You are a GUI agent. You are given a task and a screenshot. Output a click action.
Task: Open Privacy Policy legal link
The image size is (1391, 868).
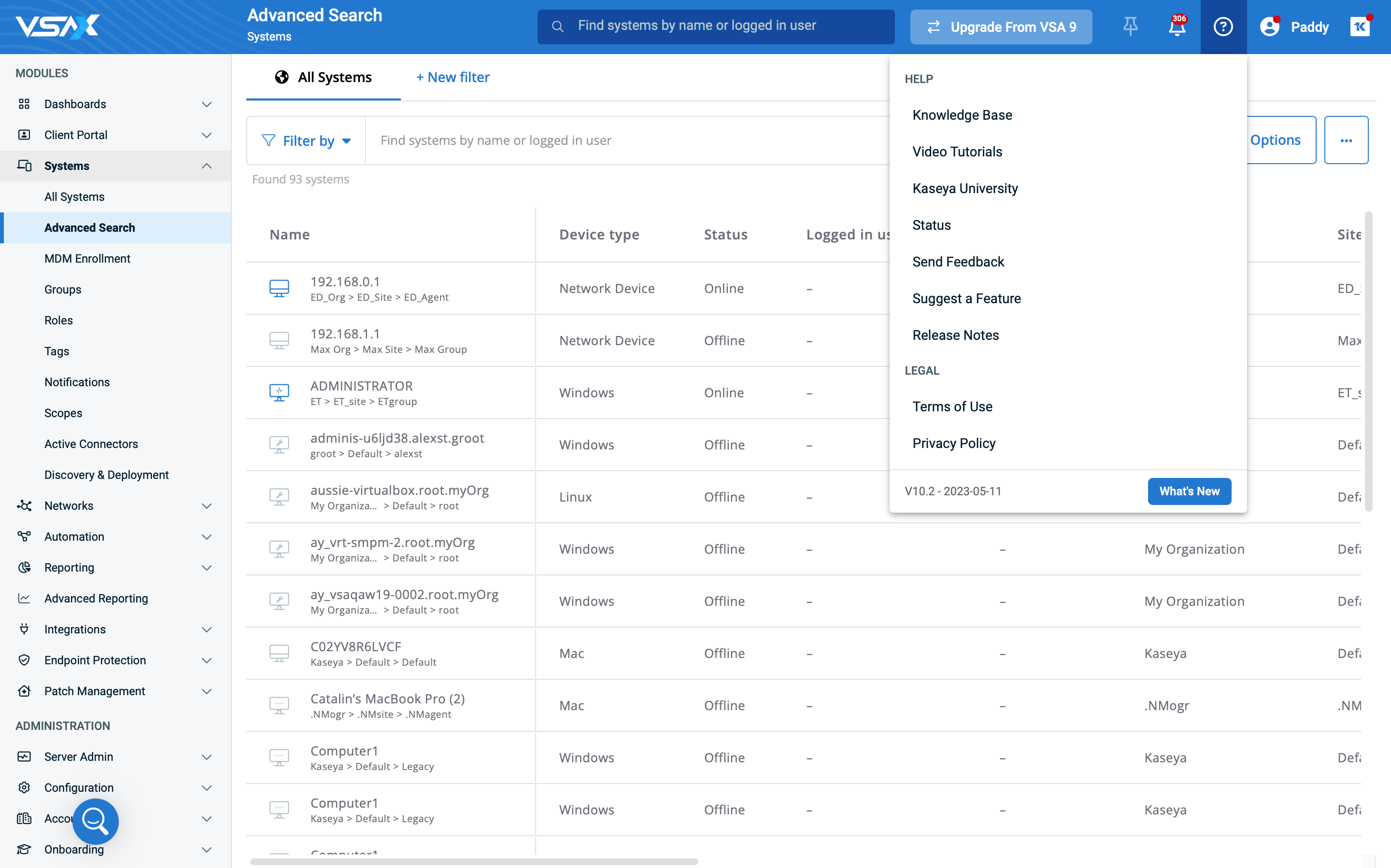tap(954, 443)
